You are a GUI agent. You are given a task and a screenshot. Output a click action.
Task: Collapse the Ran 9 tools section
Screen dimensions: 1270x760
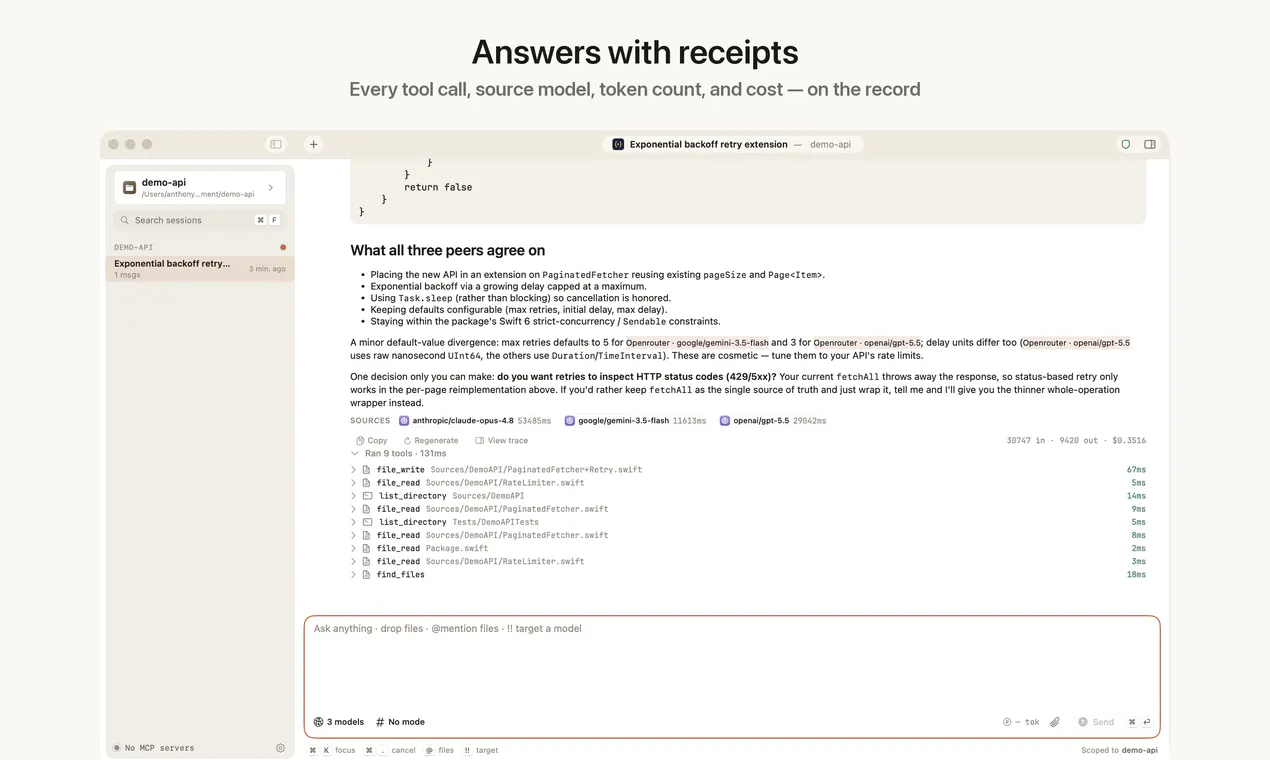[399, 453]
